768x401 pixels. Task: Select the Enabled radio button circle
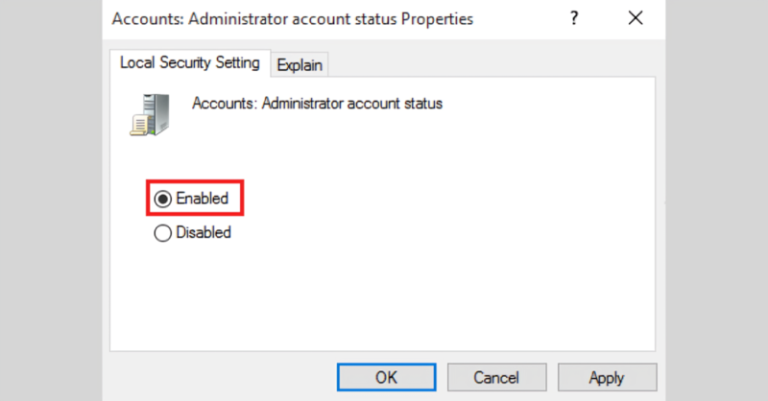click(x=163, y=199)
